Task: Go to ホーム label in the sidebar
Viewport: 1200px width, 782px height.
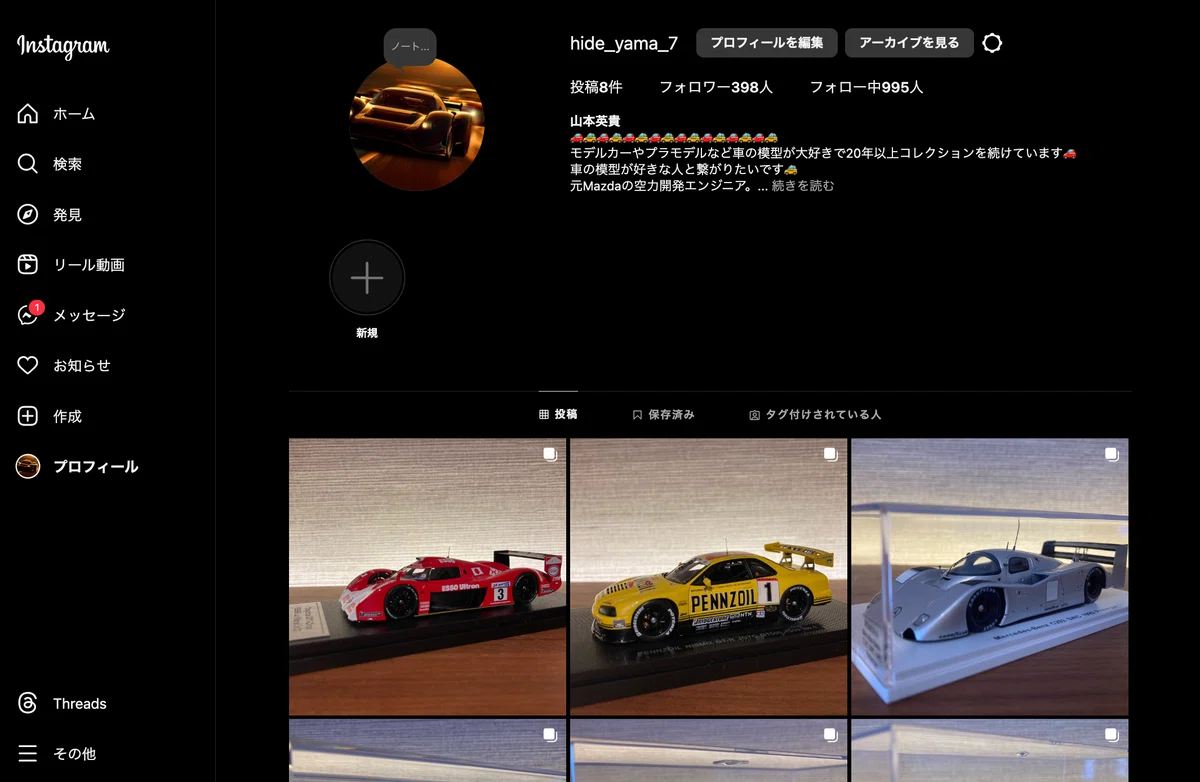Action: (x=74, y=114)
